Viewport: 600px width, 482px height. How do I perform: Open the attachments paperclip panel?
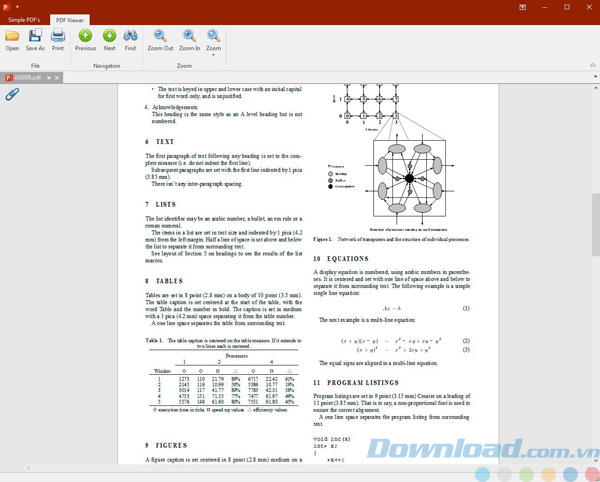(x=12, y=94)
